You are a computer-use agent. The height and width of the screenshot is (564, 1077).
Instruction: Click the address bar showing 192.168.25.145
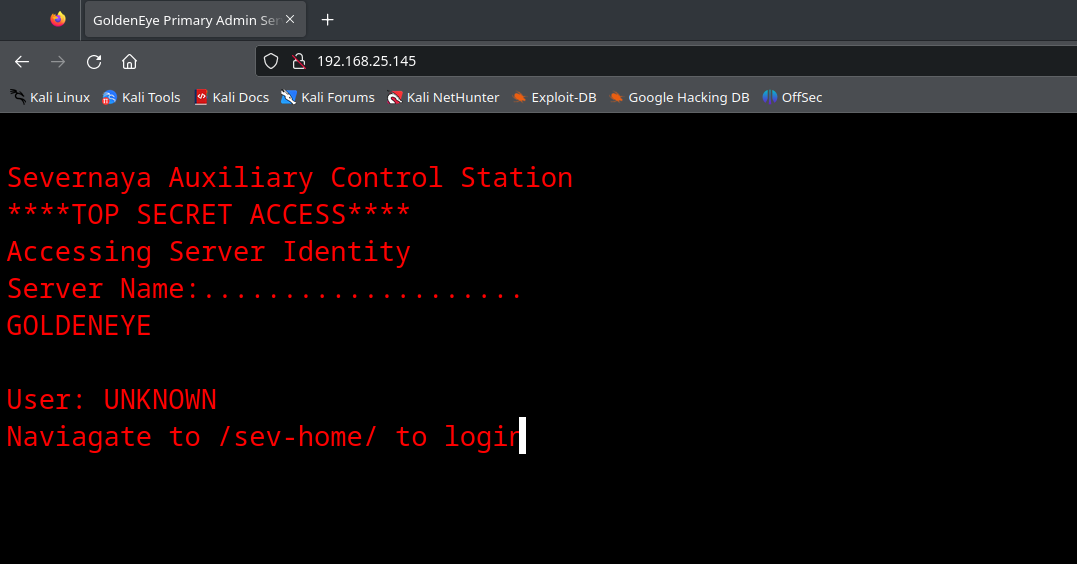click(x=666, y=61)
